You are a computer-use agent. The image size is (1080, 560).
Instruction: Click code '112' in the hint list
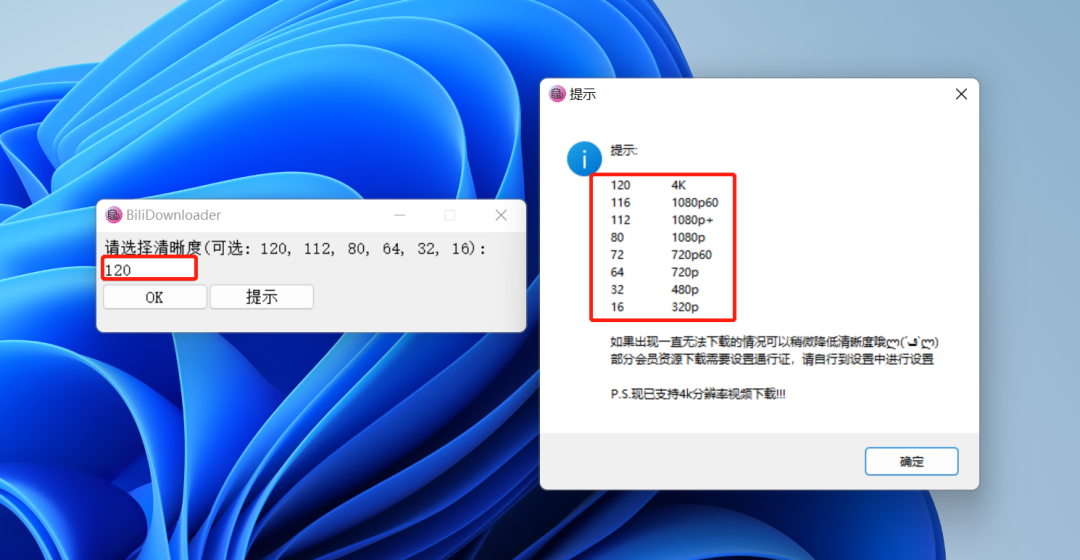point(620,220)
